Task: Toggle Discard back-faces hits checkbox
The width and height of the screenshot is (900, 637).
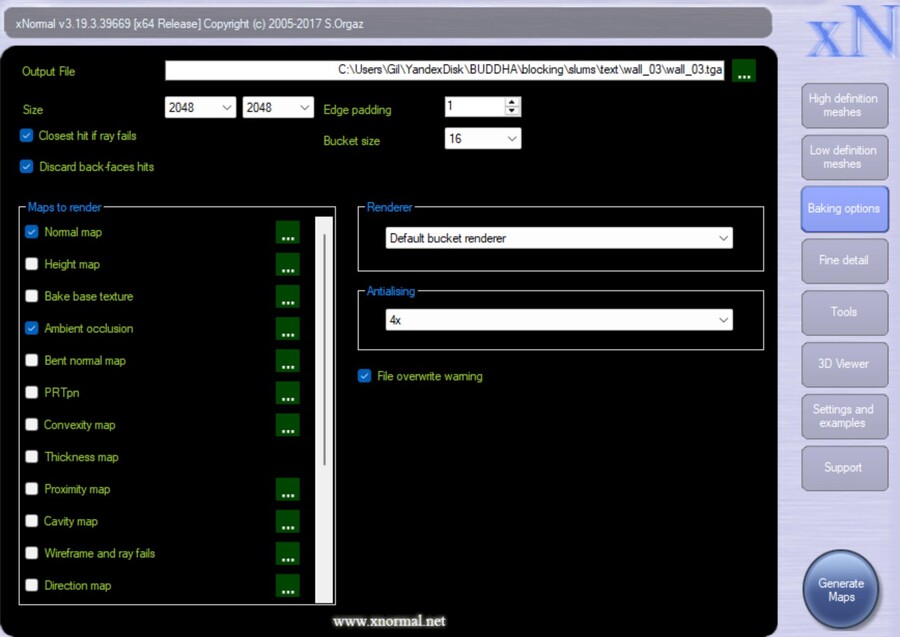Action: (x=26, y=167)
